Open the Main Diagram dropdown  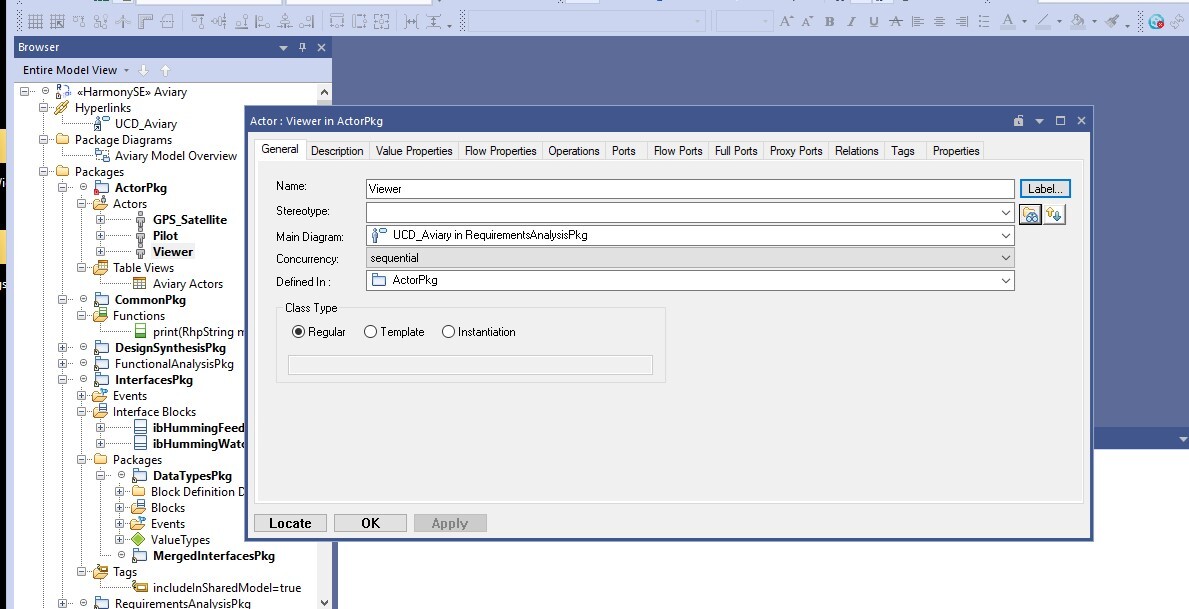pos(1006,236)
